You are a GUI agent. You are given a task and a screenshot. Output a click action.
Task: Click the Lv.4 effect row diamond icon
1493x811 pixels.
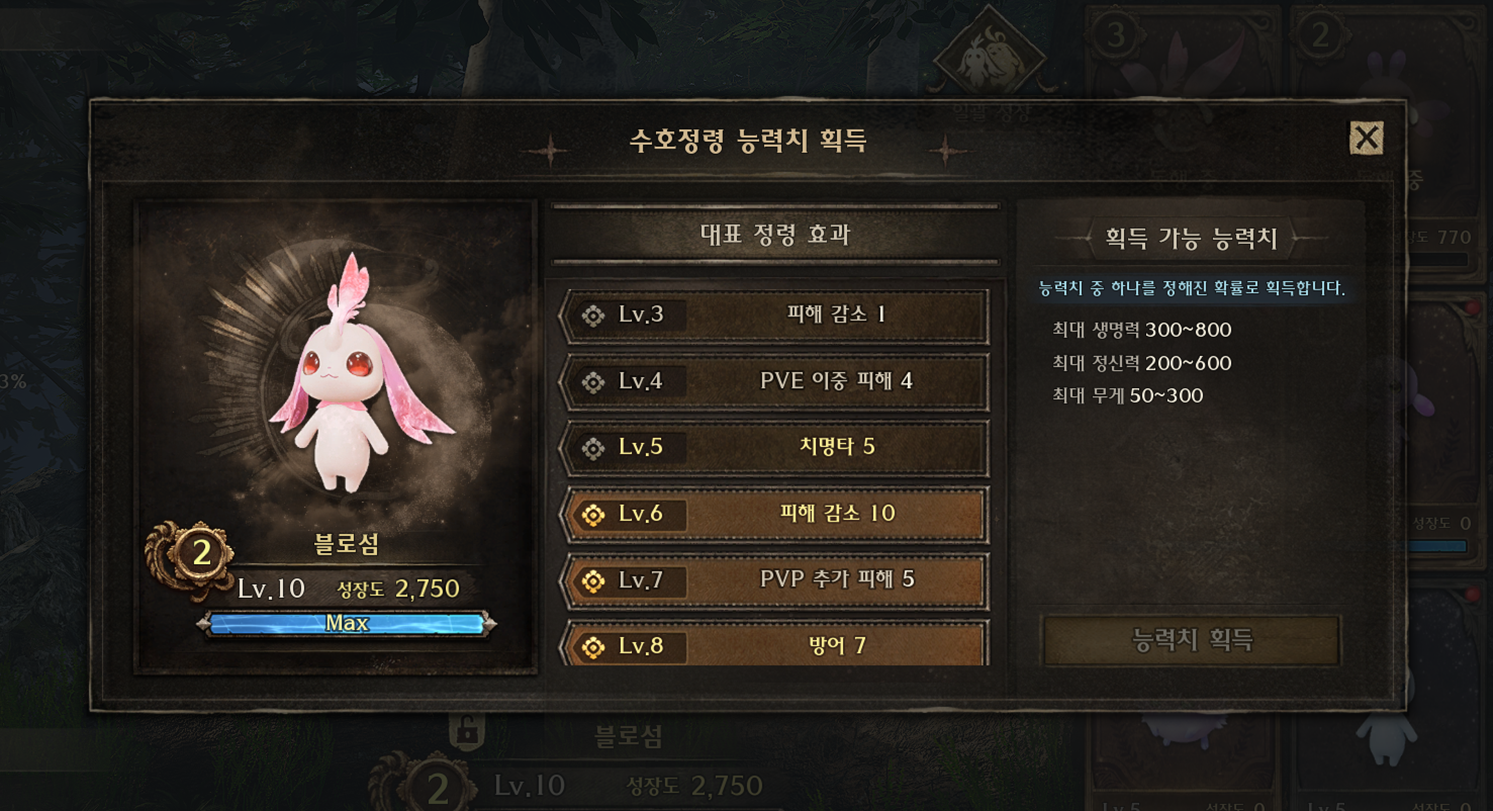(x=593, y=382)
